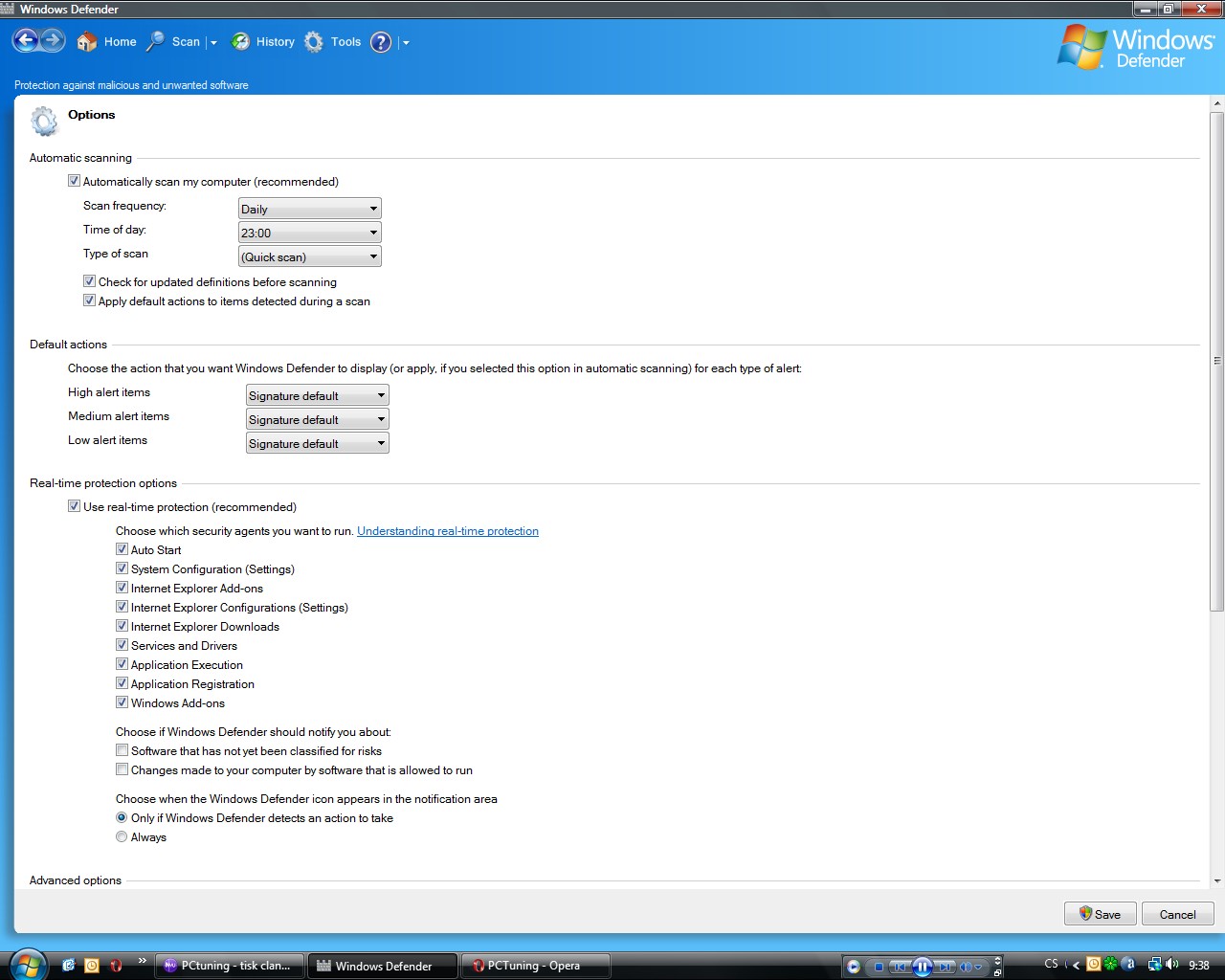Toggle Internet Explorer Configurations (Settings) agent
This screenshot has height=980, width=1225.
122,607
